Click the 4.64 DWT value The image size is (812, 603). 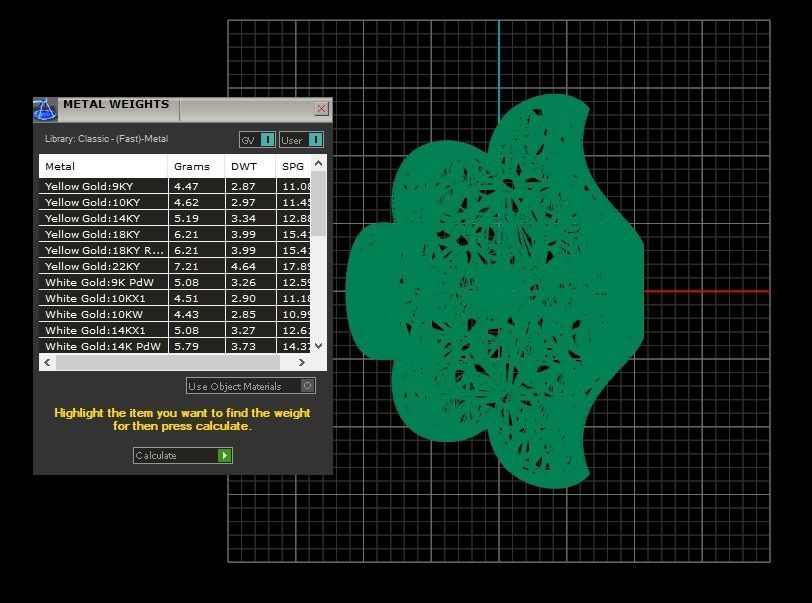pos(243,266)
